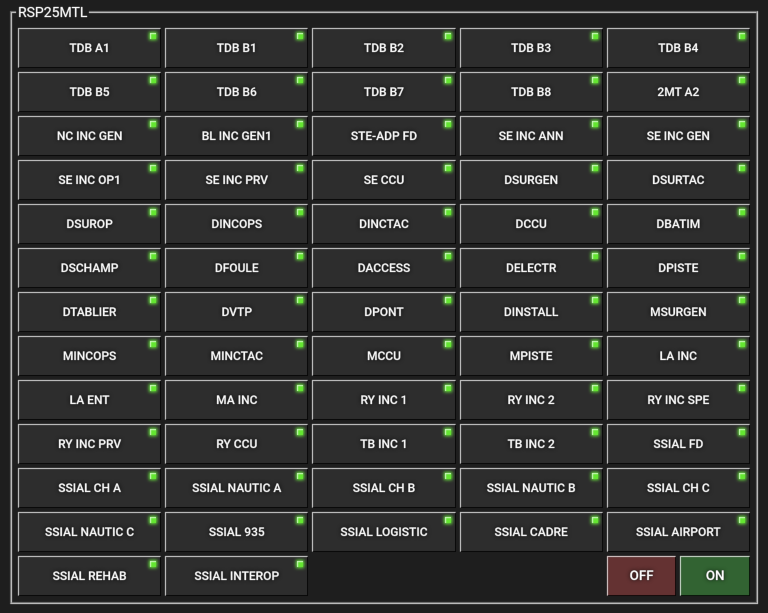Select SE INC GEN button

click(x=678, y=136)
